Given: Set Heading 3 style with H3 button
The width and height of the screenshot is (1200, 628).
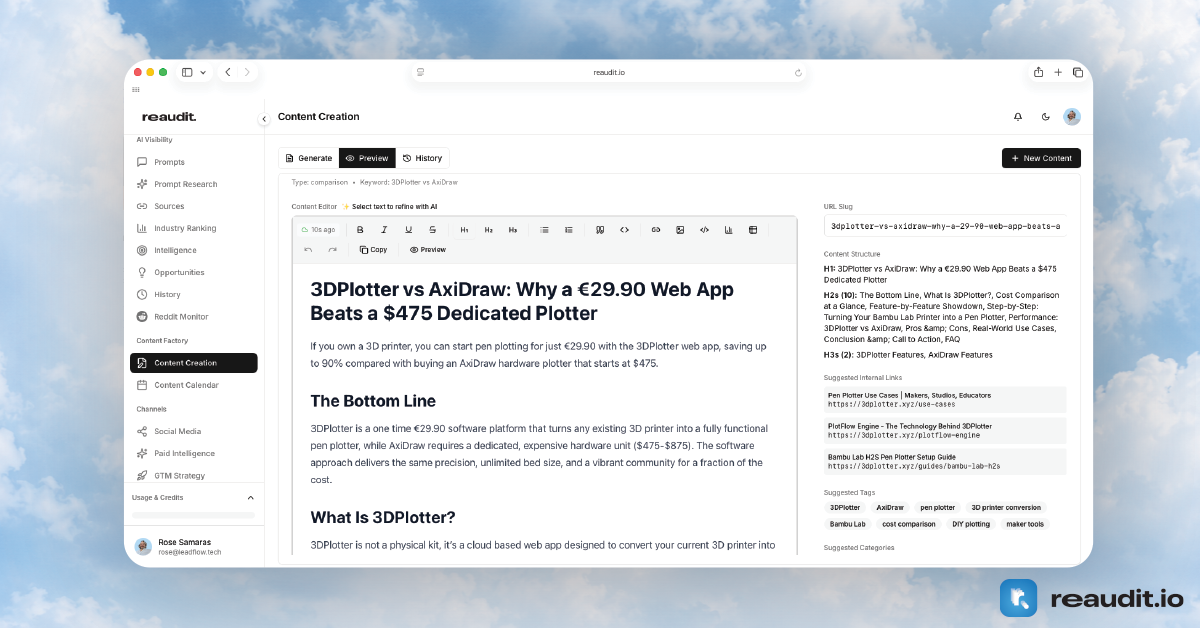Looking at the screenshot, I should click(513, 230).
